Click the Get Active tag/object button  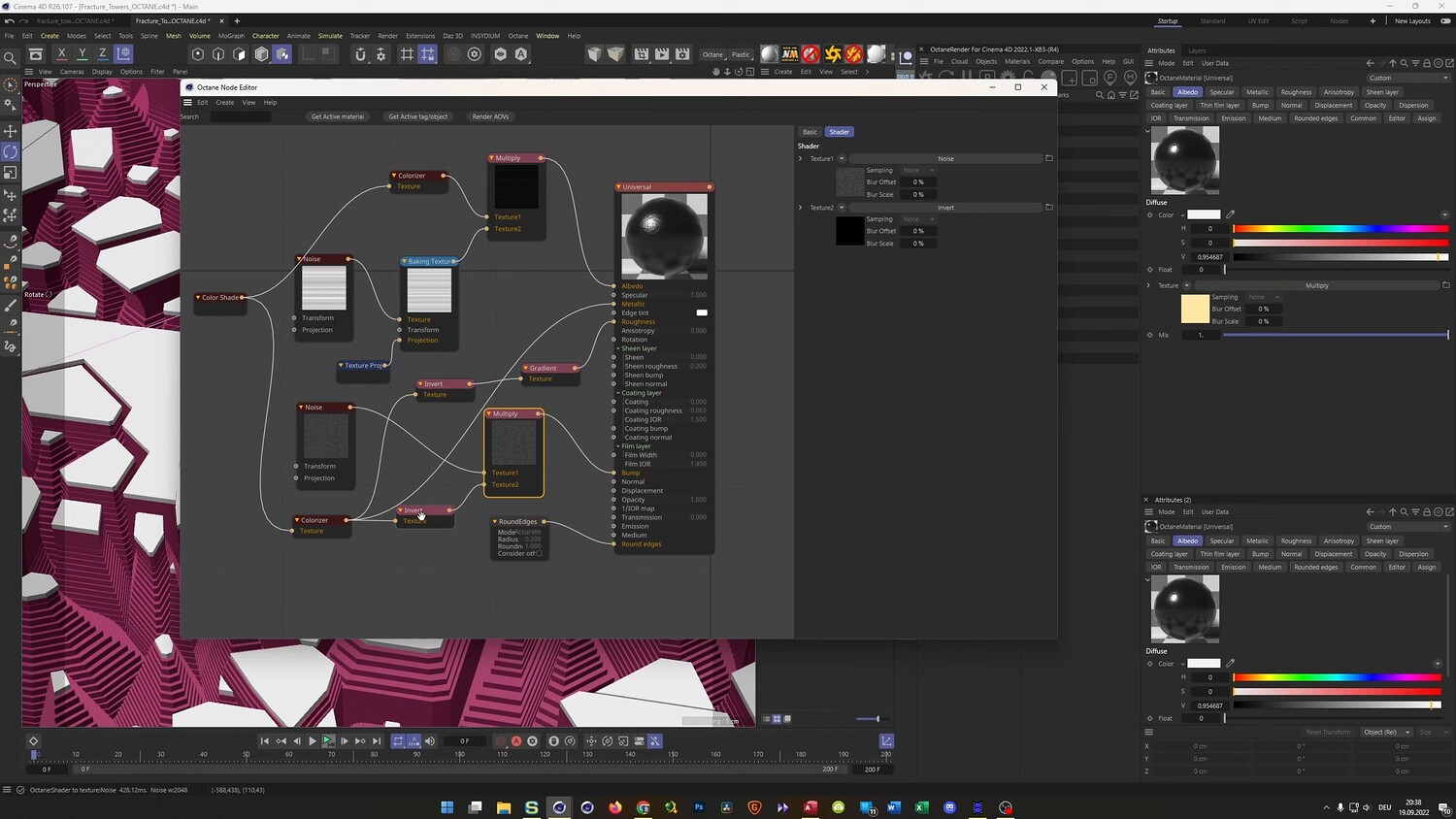pos(418,116)
